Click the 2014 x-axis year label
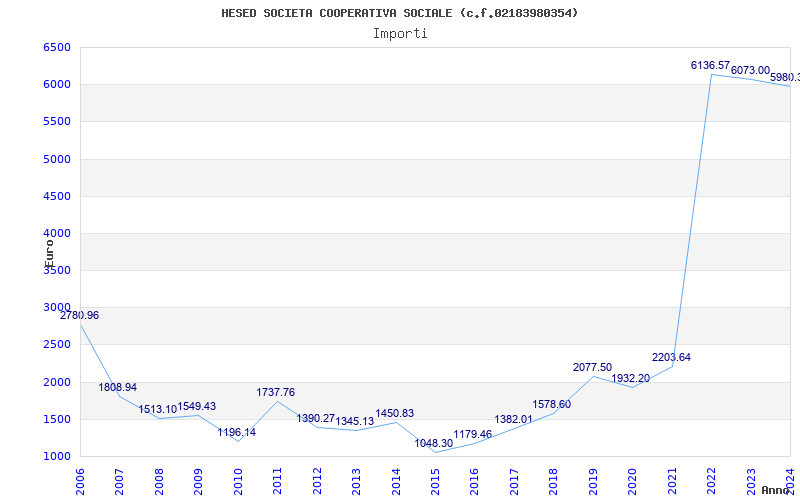This screenshot has width=800, height=500. 395,481
